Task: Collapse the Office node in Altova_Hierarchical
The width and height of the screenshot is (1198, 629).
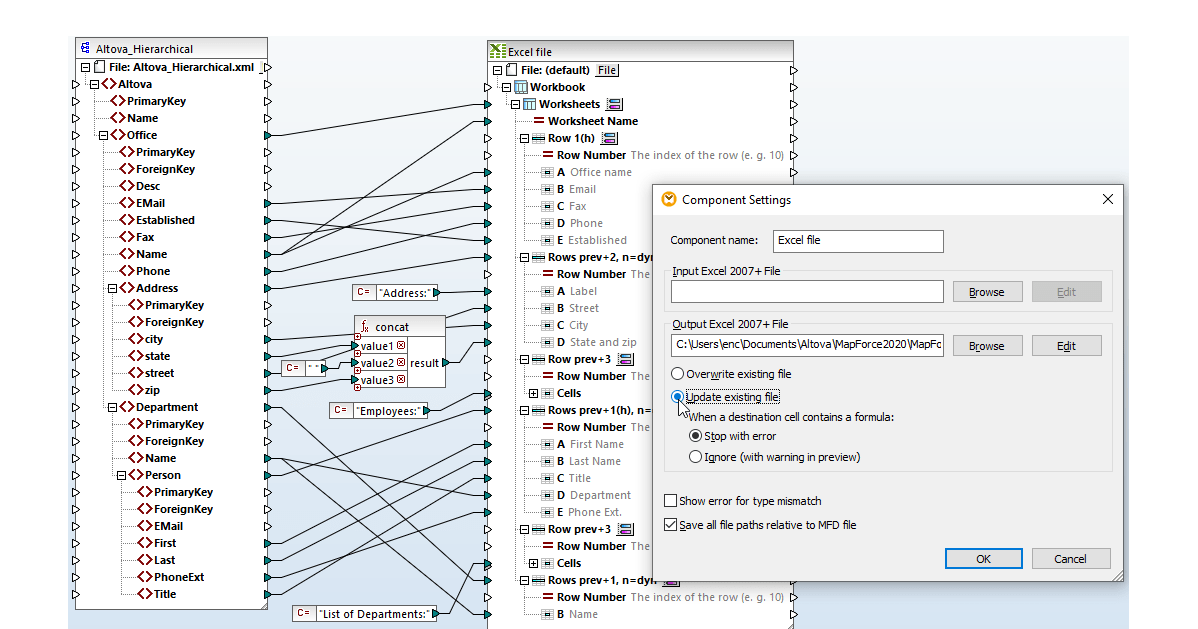Action: point(103,134)
